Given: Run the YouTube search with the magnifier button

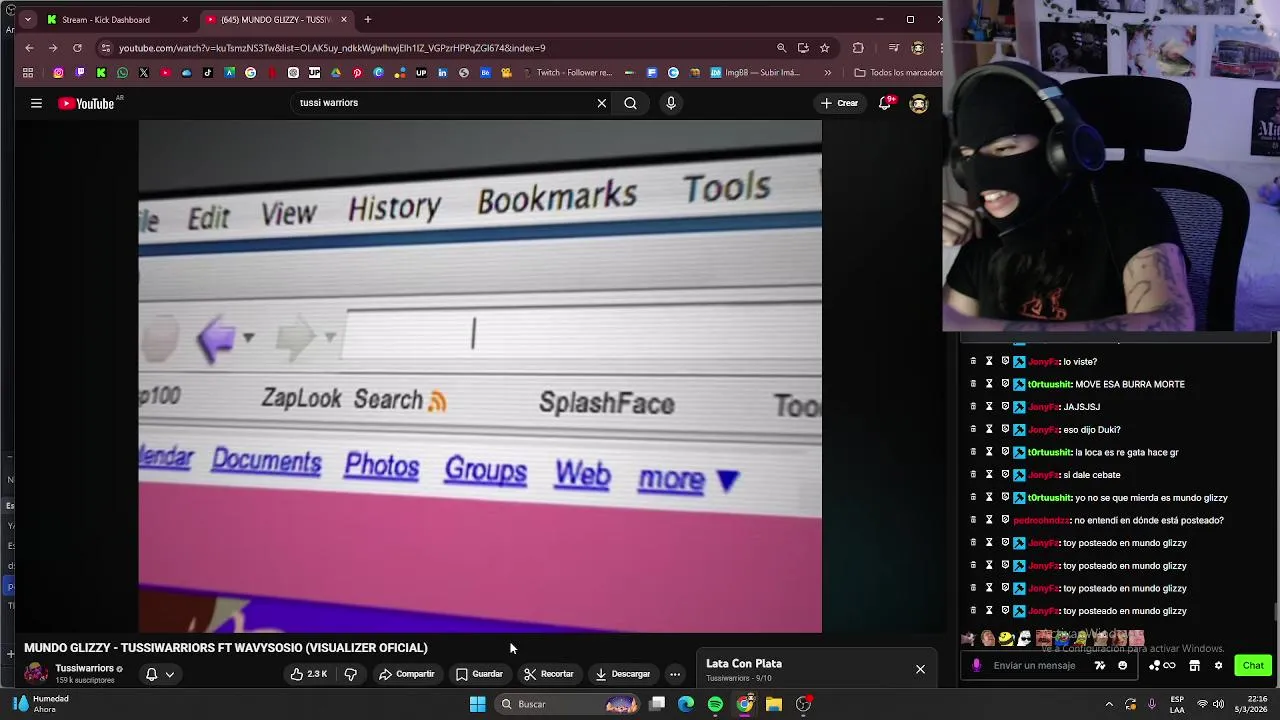Looking at the screenshot, I should (630, 103).
